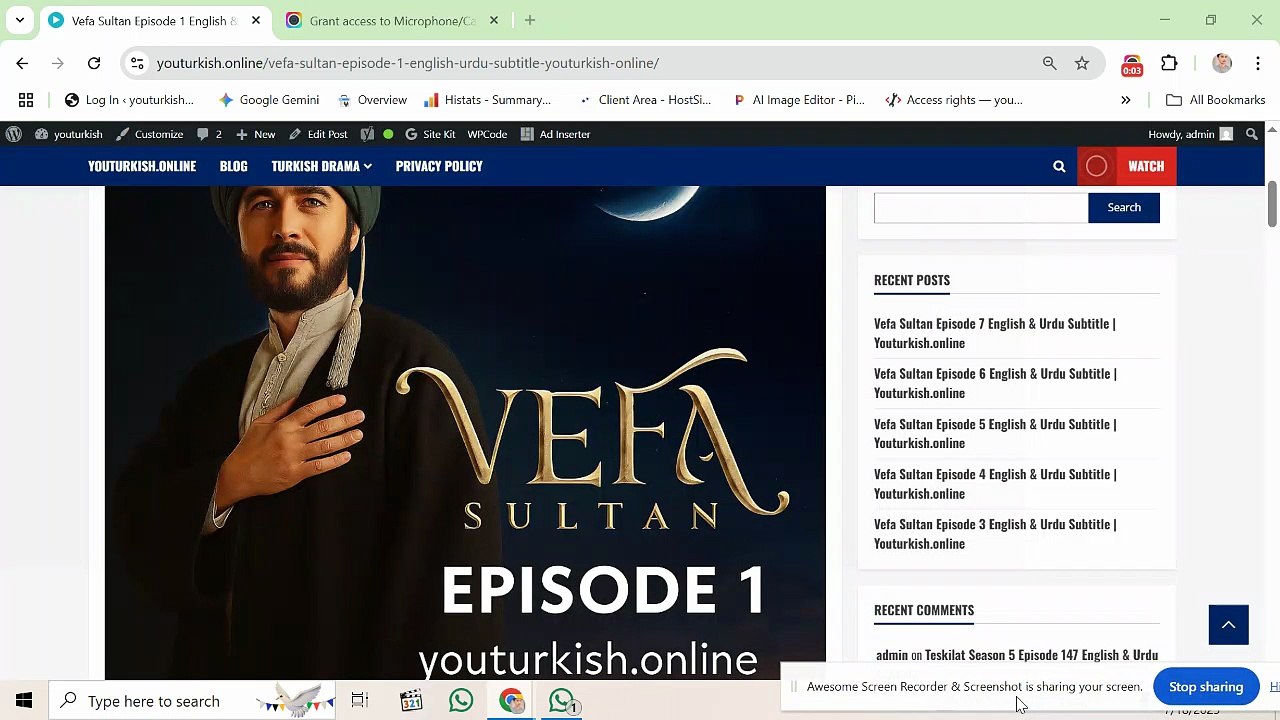1280x720 pixels.
Task: Expand the tab search dropdown arrow
Action: (19, 20)
